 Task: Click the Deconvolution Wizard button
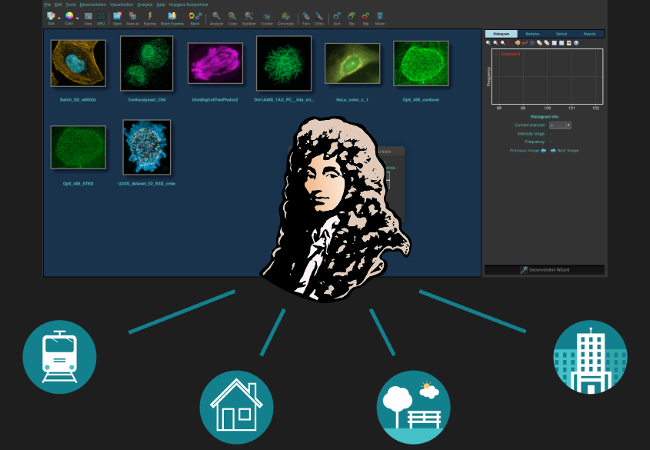click(x=544, y=270)
